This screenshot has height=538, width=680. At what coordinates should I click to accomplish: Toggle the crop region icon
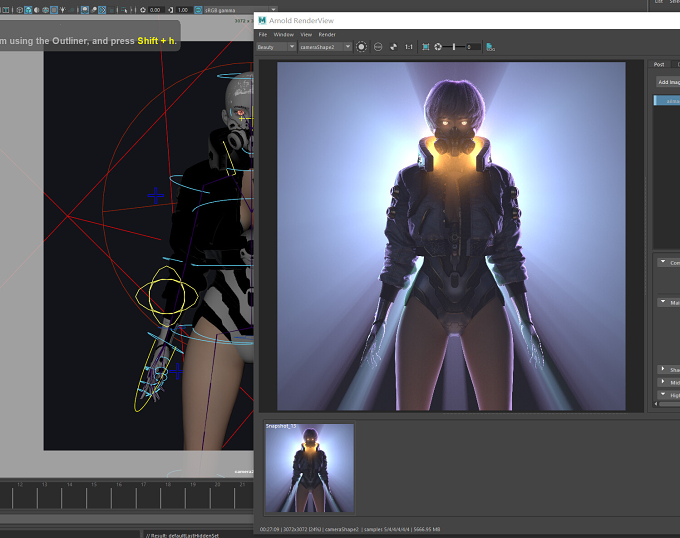[426, 47]
